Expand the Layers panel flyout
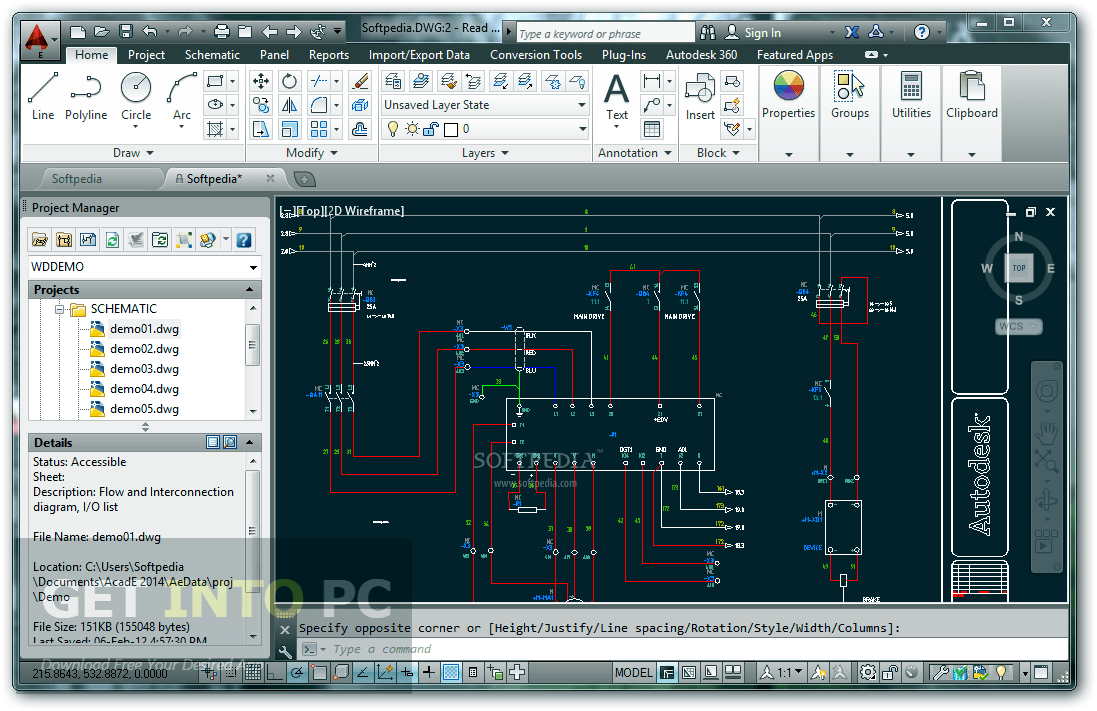 click(485, 153)
